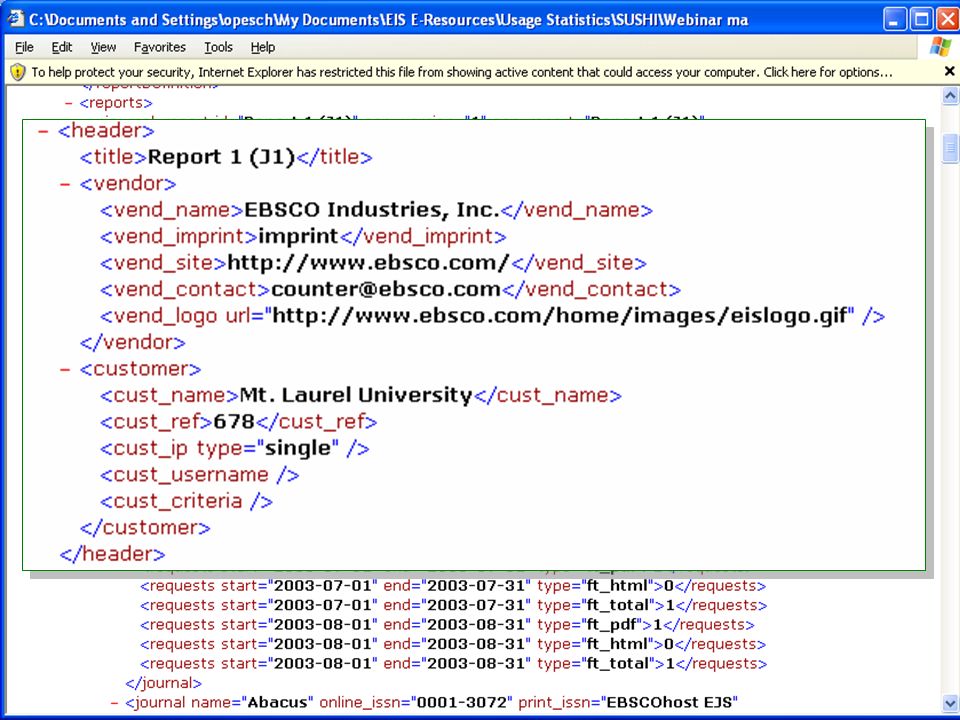Click the cust_ref value 678

click(234, 422)
